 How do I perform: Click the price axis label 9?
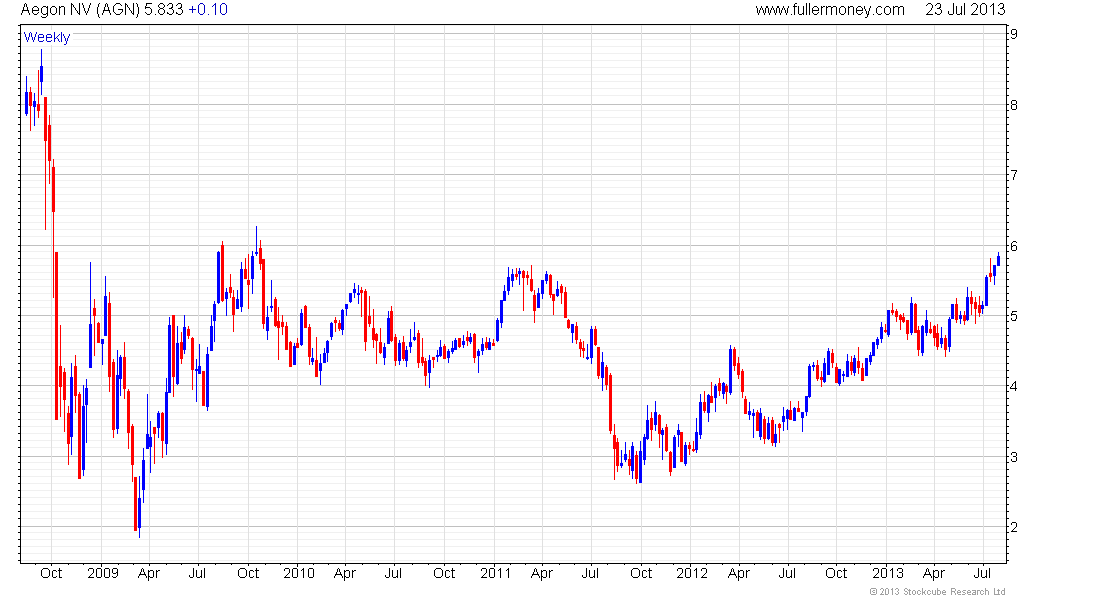click(x=1014, y=34)
